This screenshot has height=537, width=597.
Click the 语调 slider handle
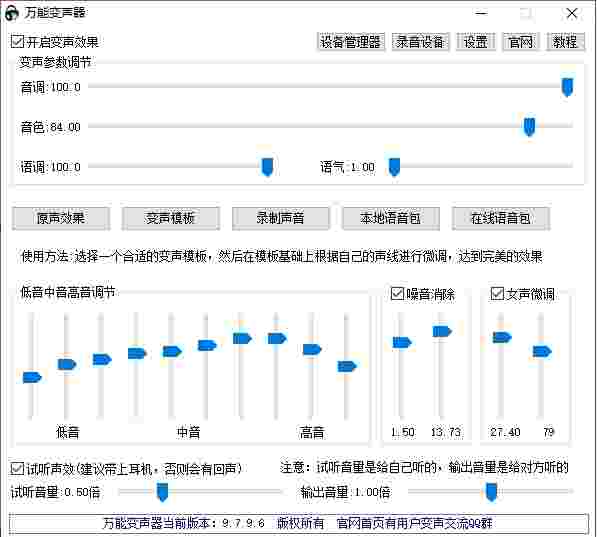point(268,167)
